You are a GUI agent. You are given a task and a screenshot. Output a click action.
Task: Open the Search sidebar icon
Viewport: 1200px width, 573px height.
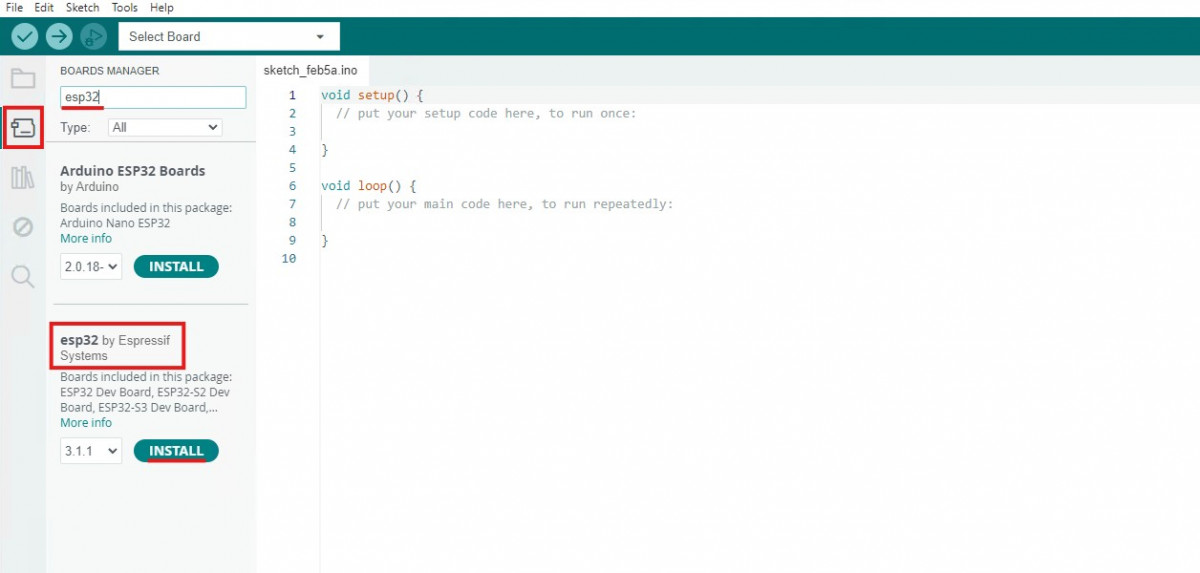point(22,276)
